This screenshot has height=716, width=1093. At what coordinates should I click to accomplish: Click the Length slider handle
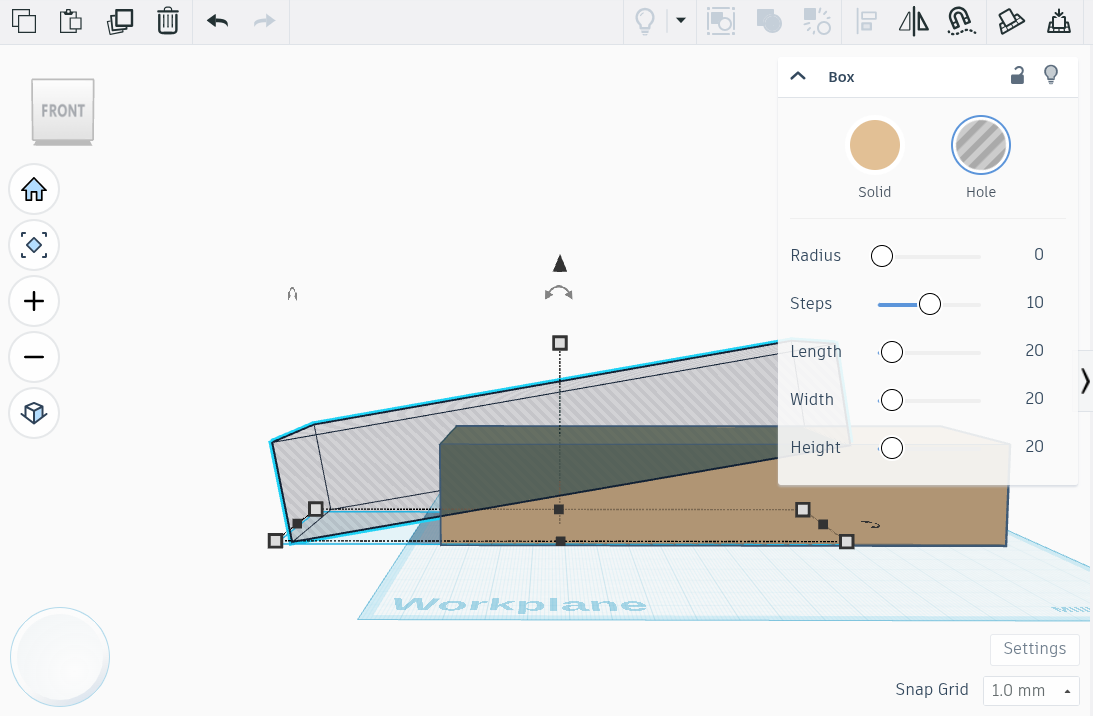pyautogui.click(x=892, y=352)
